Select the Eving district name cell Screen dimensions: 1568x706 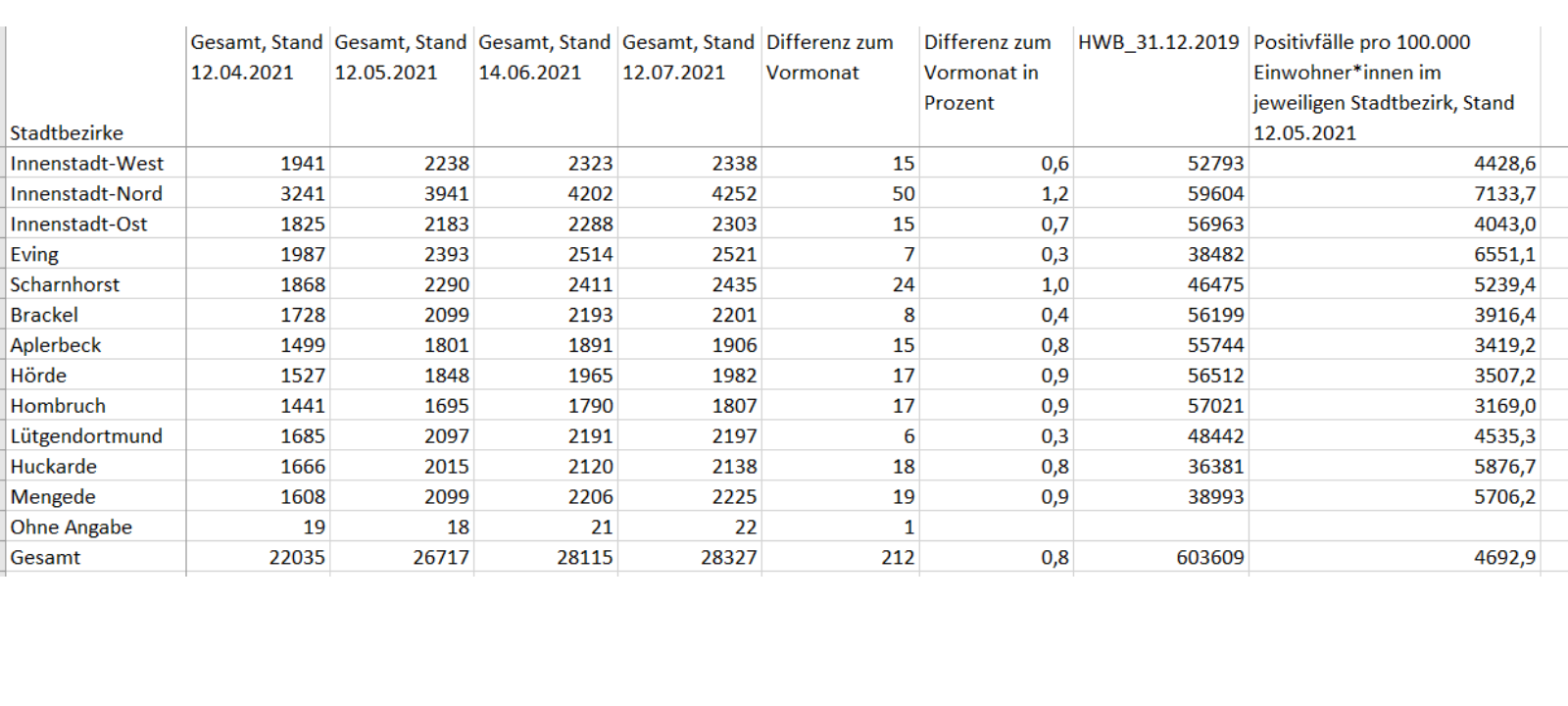(35, 255)
